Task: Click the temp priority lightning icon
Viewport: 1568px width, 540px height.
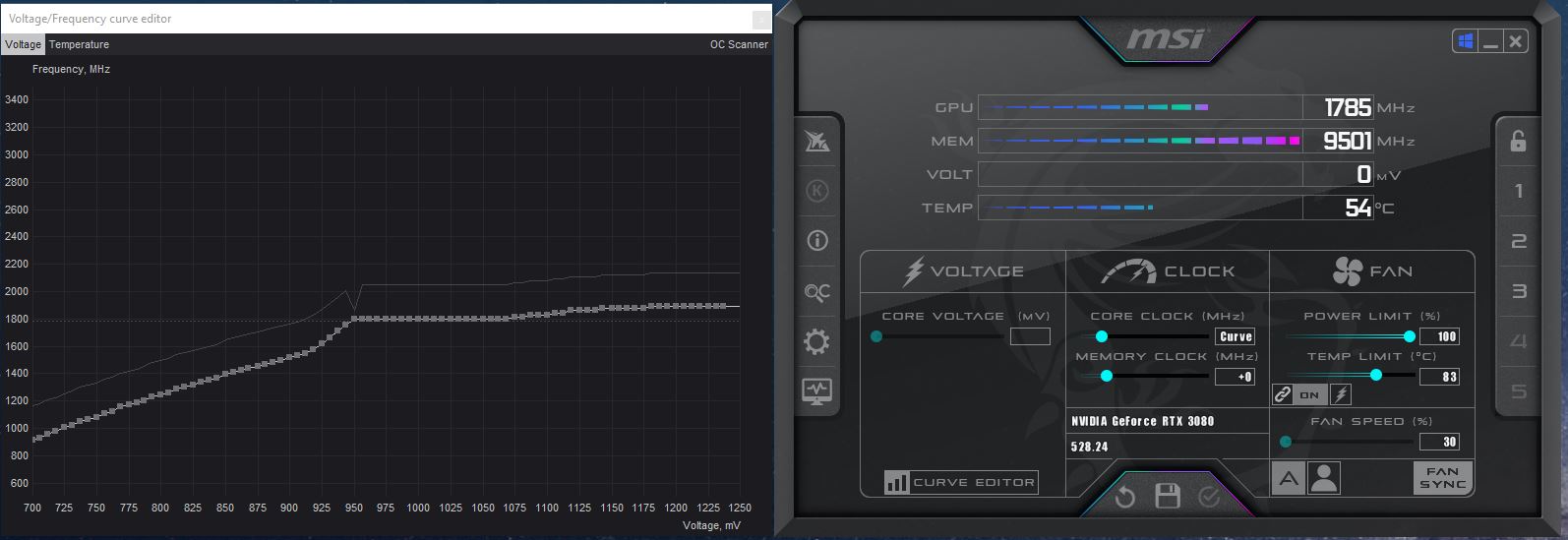Action: 1341,394
